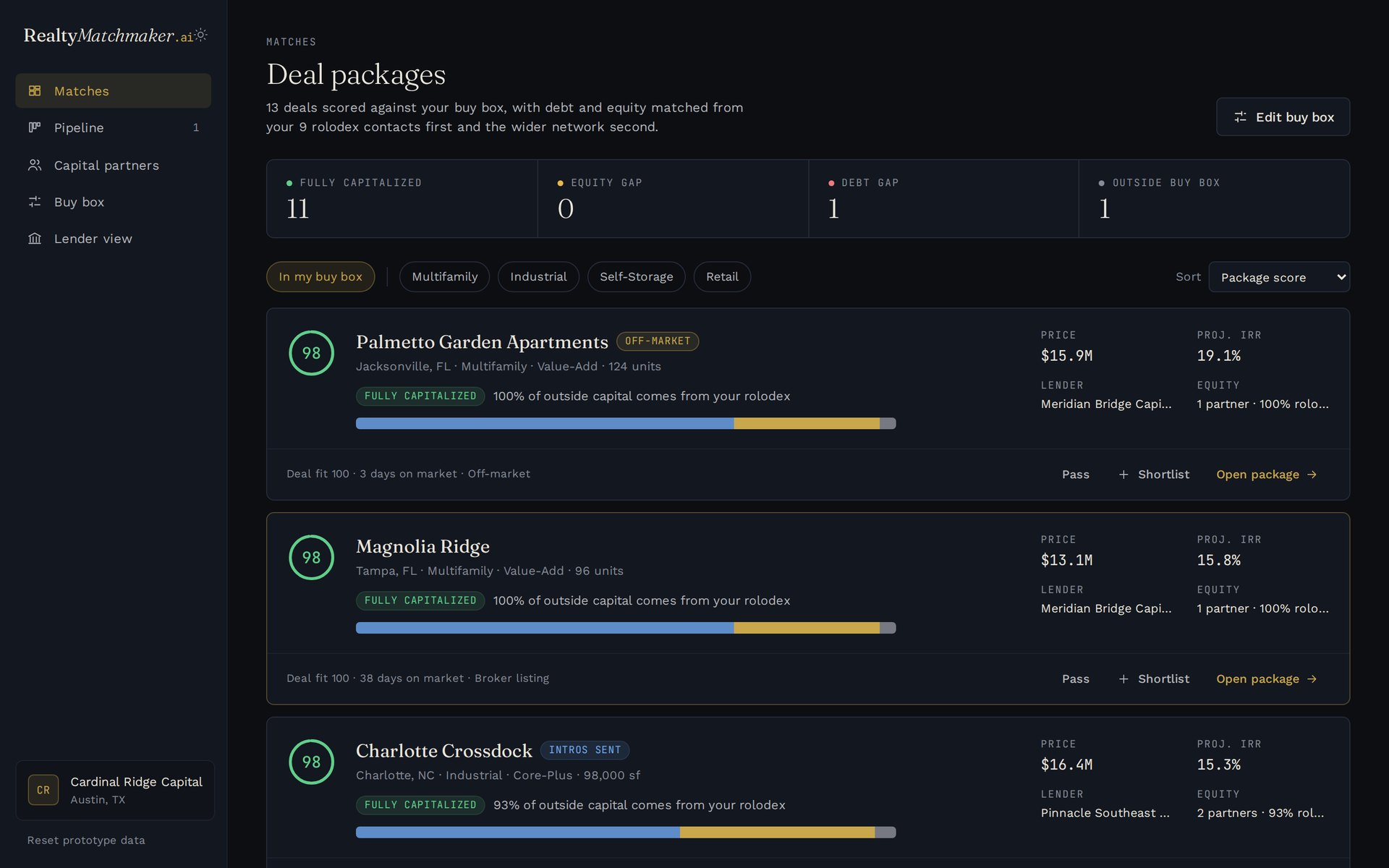Click Pinnacle Southeast lender name
Viewport: 1389px width, 868px height.
point(1105,813)
